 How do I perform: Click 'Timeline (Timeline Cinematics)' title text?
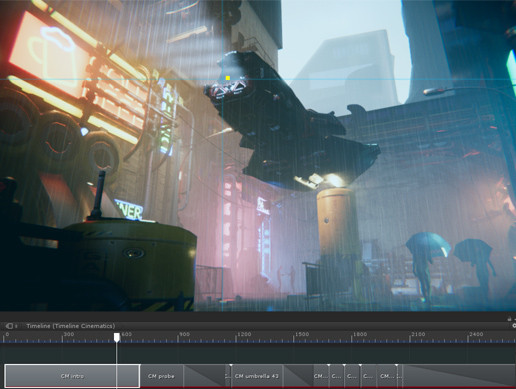pos(71,326)
